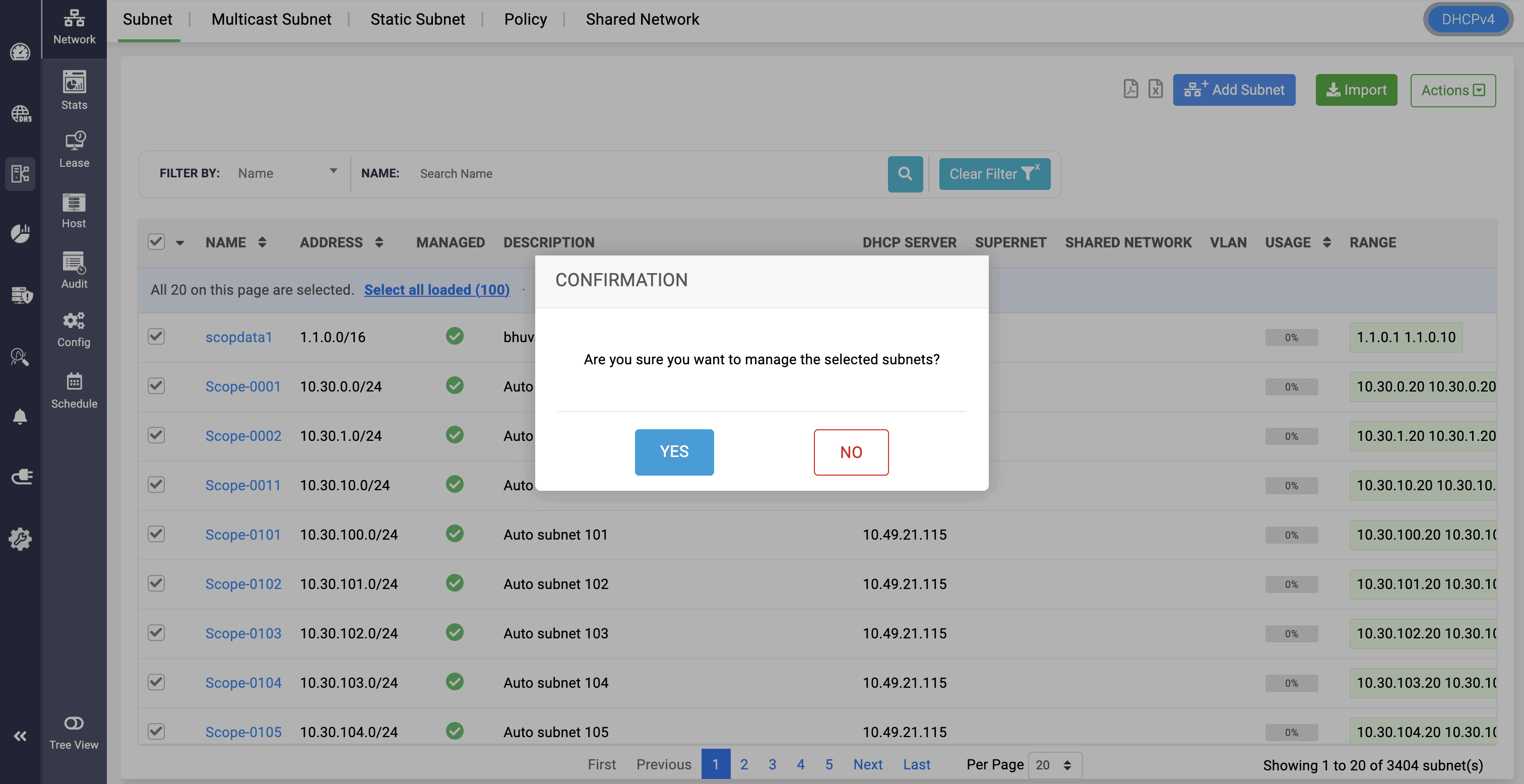The height and width of the screenshot is (784, 1524).
Task: Open the Lease section
Action: tap(74, 150)
